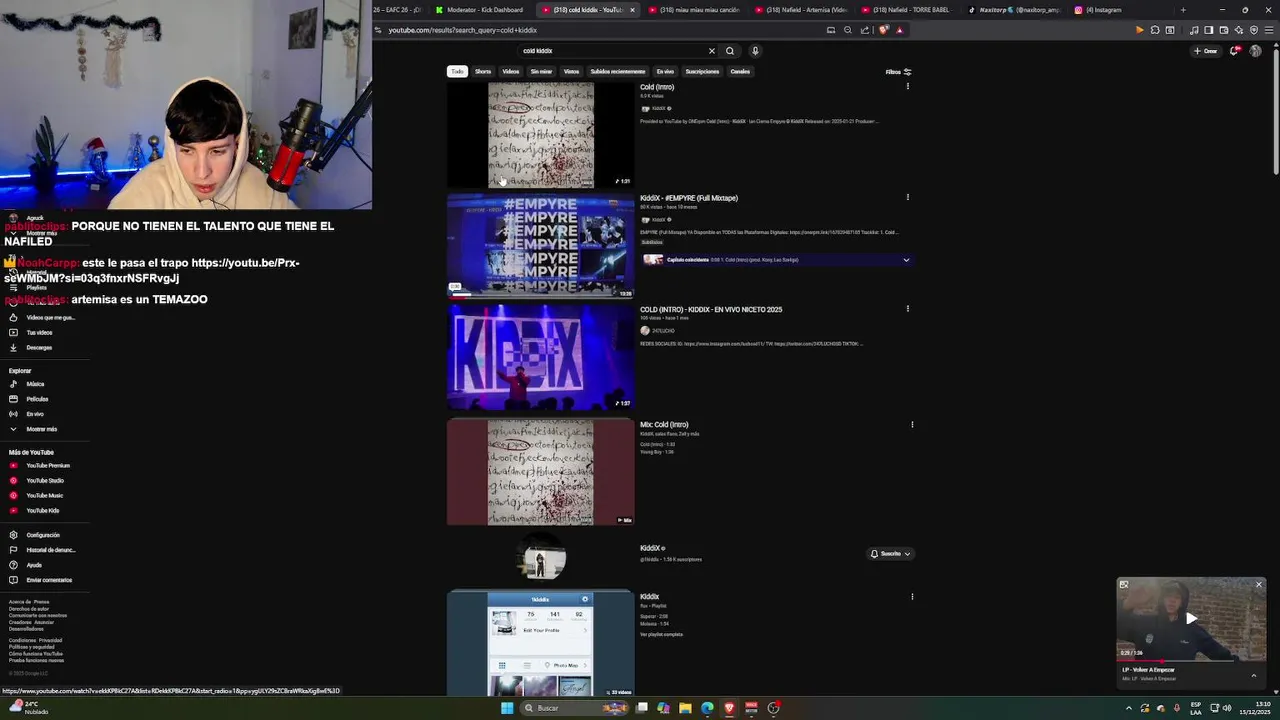Open Historial de denuncias in the sidebar
This screenshot has width=1280, height=720.
click(50, 550)
